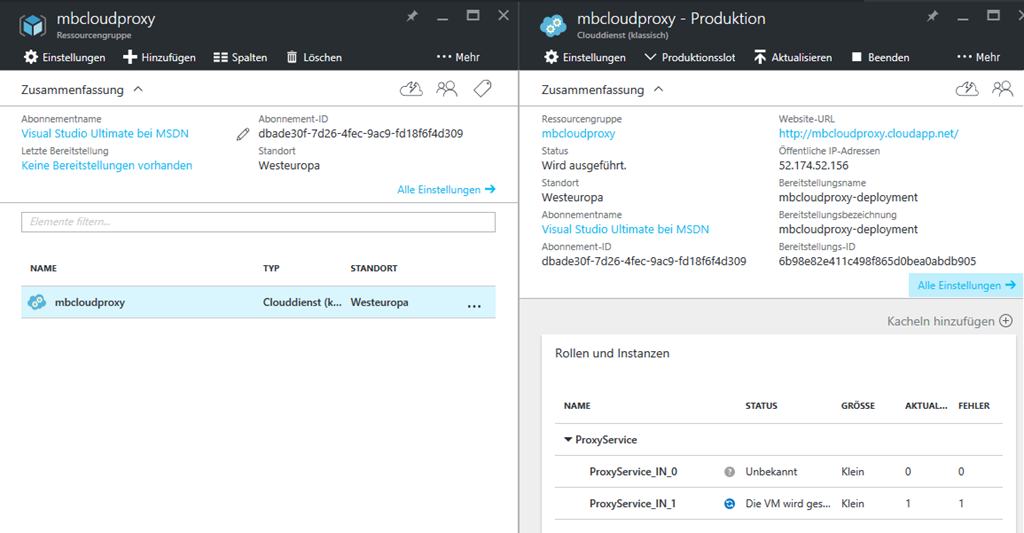Click Rollen und Instanzen tile title
1024x533 pixels.
point(612,353)
